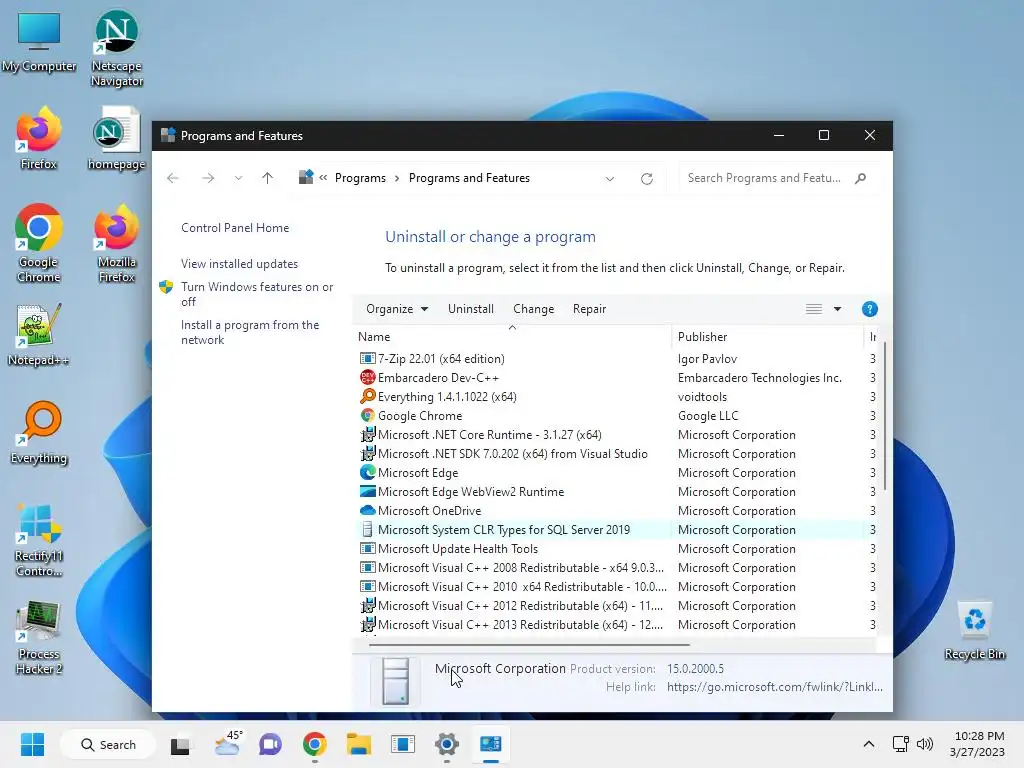This screenshot has height=768, width=1024.
Task: Expand the address bar history dropdown
Action: [x=609, y=178]
